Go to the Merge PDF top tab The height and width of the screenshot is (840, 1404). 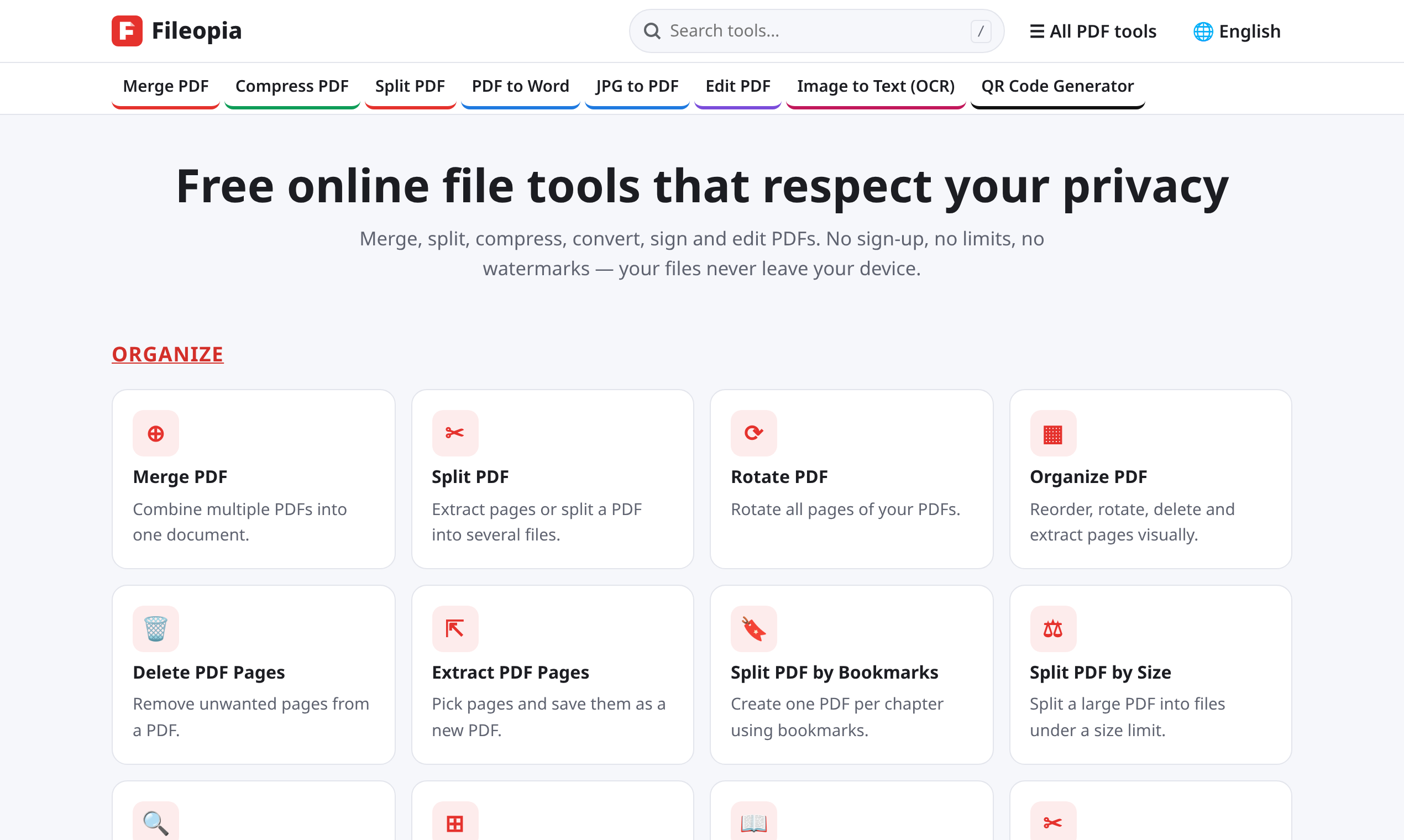166,87
